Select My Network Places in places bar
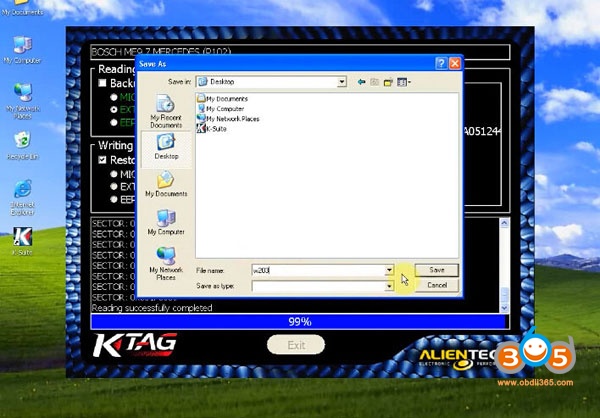This screenshot has height=418, width=600. tap(166, 264)
